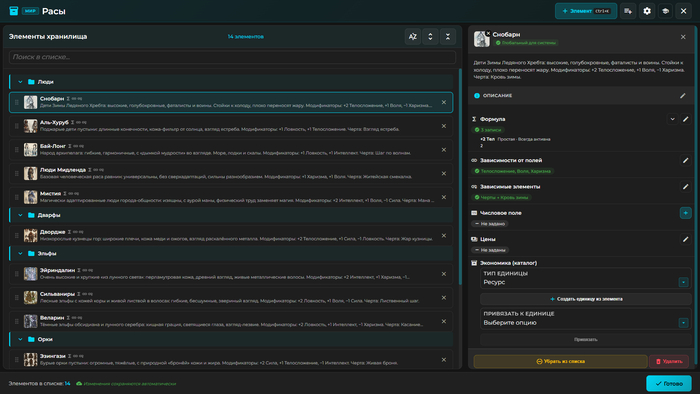Close the Расы window with the X
Viewport: 700px width, 394px height.
[x=683, y=11]
